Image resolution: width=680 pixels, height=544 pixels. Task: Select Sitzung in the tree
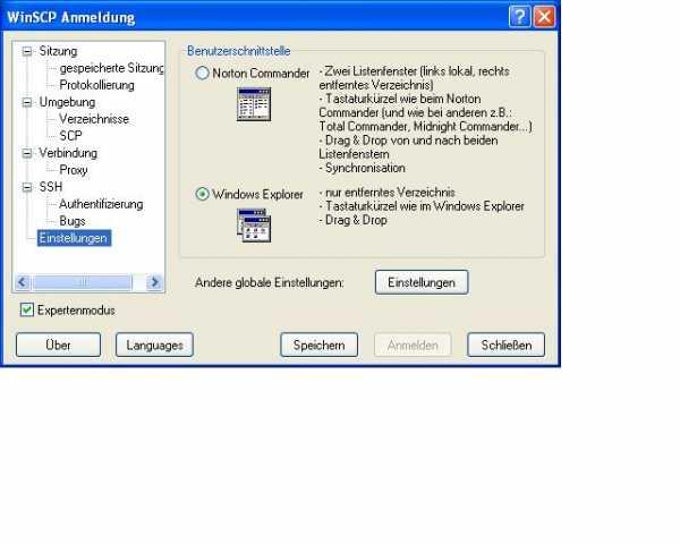pyautogui.click(x=58, y=51)
